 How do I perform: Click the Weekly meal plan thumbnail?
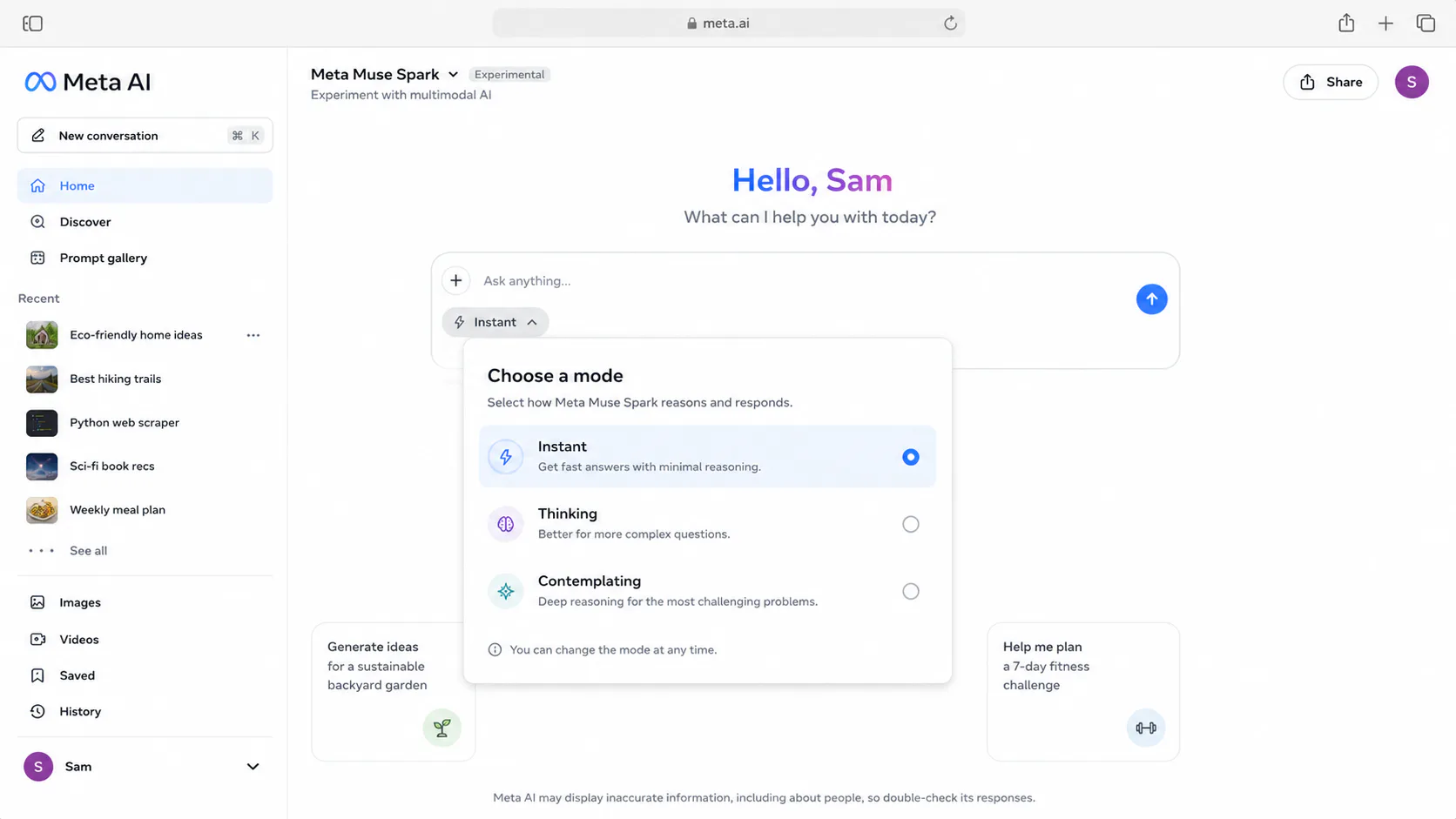tap(42, 510)
